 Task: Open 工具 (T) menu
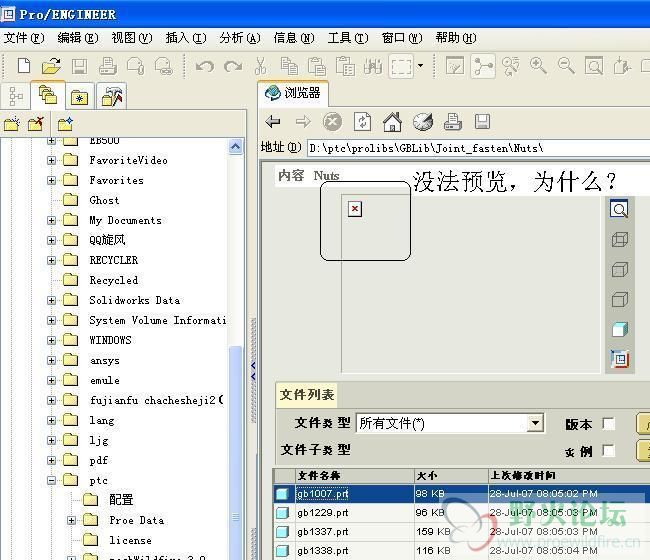(x=348, y=38)
